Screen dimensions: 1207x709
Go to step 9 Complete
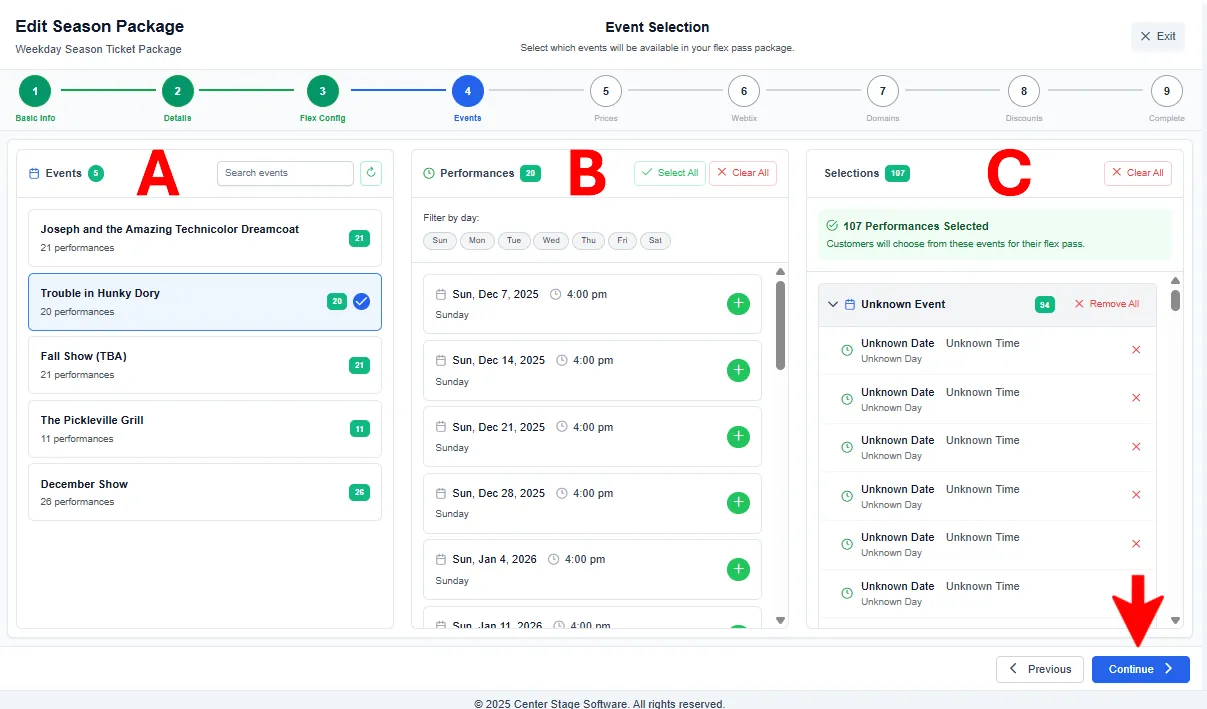[1166, 92]
